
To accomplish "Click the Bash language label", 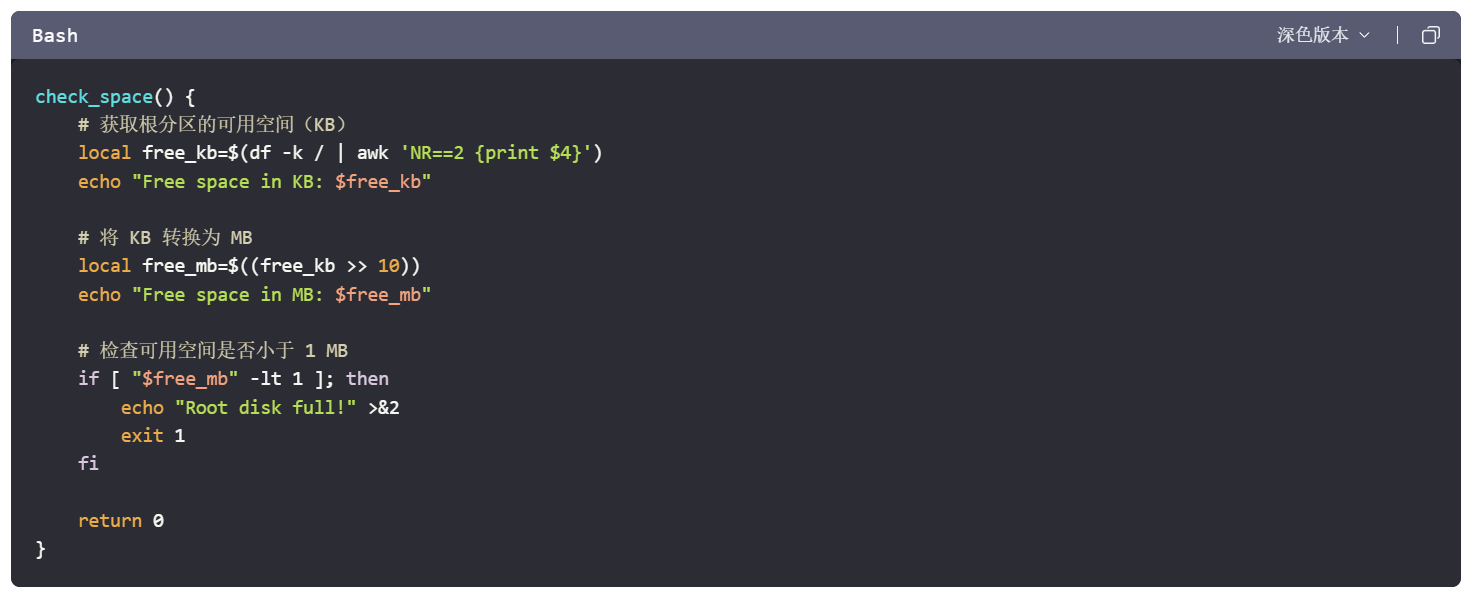I will point(55,36).
